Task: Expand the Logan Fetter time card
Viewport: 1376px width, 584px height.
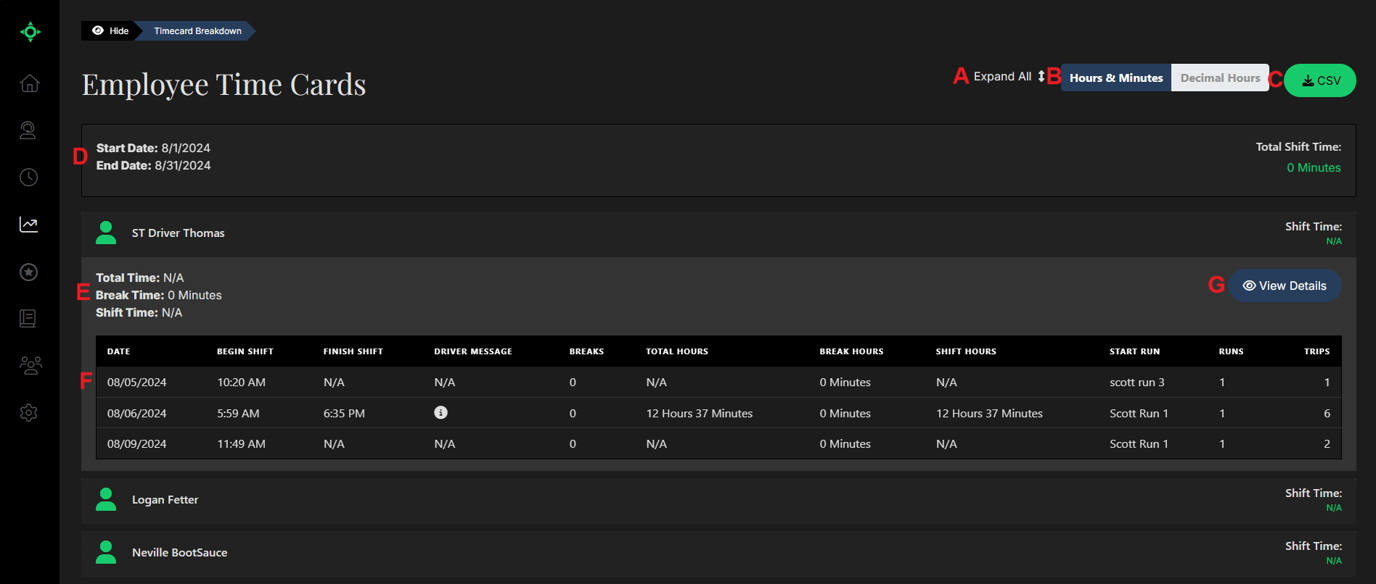Action: tap(165, 500)
